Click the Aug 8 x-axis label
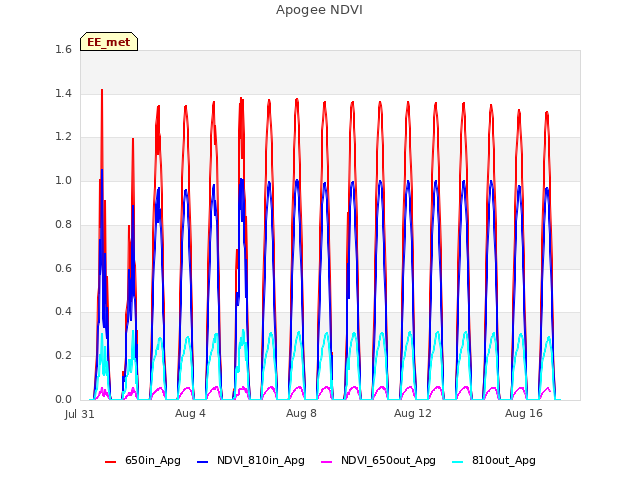The image size is (640, 480). tap(301, 413)
